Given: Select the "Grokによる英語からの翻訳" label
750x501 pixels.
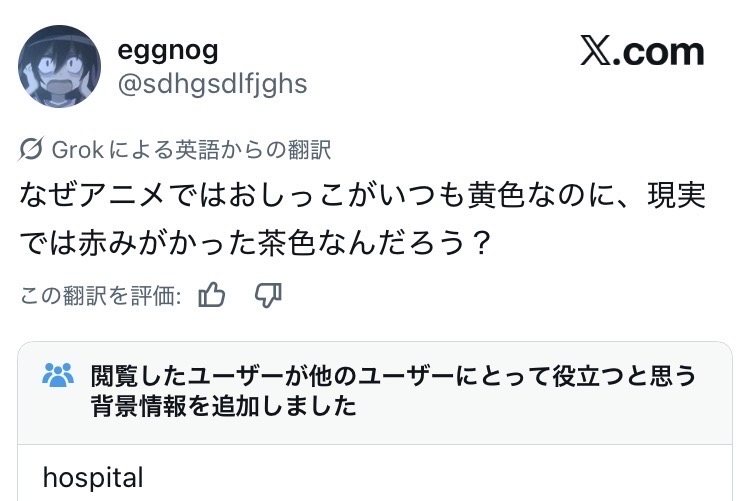Looking at the screenshot, I should [x=191, y=150].
